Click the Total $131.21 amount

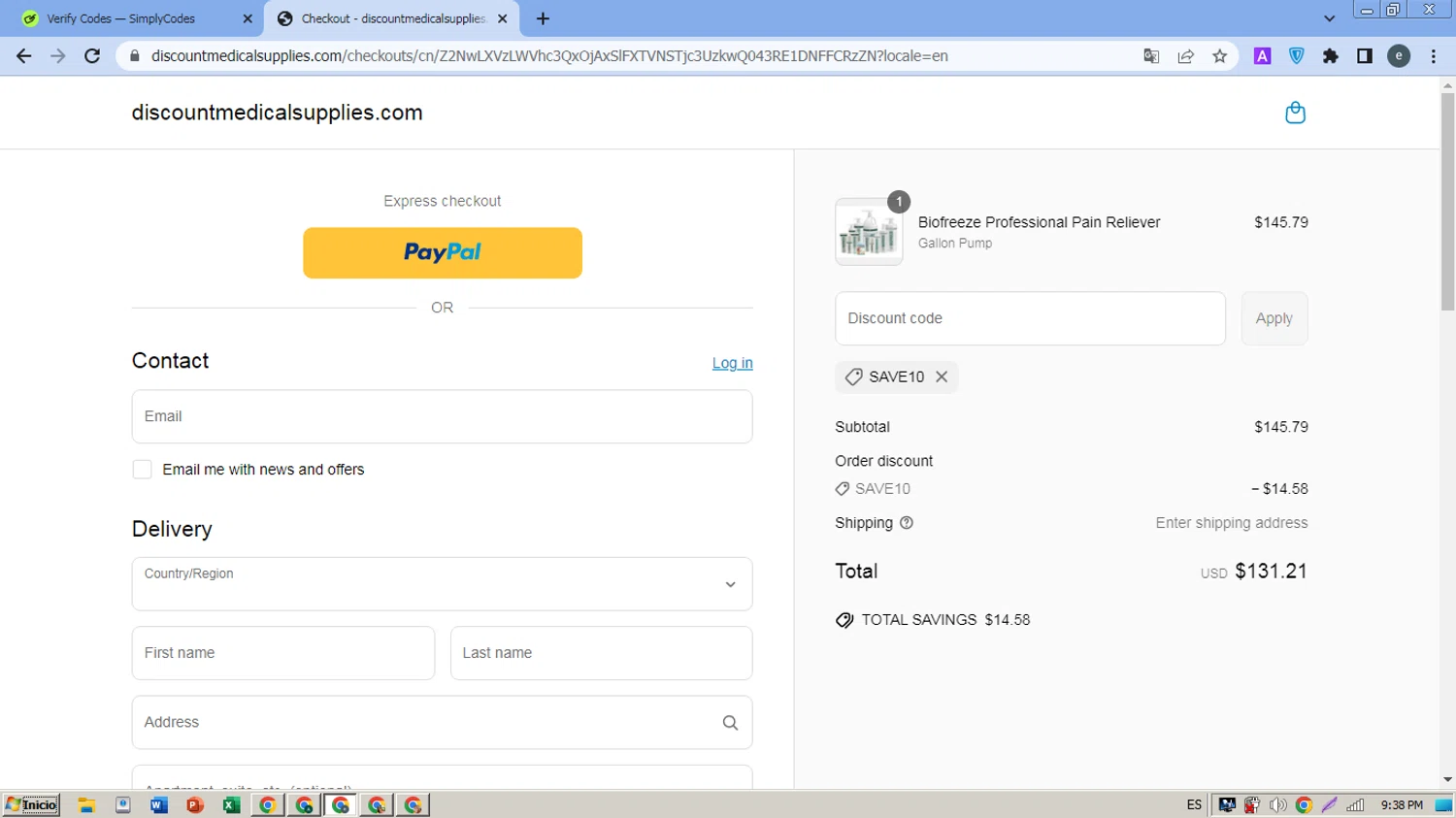tap(1271, 572)
